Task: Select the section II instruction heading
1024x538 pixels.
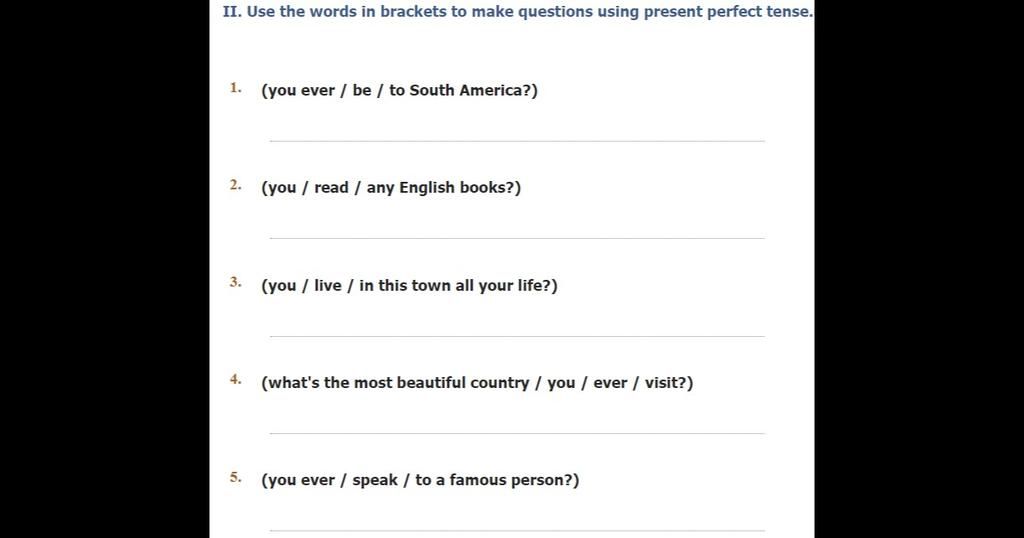Action: 518,12
